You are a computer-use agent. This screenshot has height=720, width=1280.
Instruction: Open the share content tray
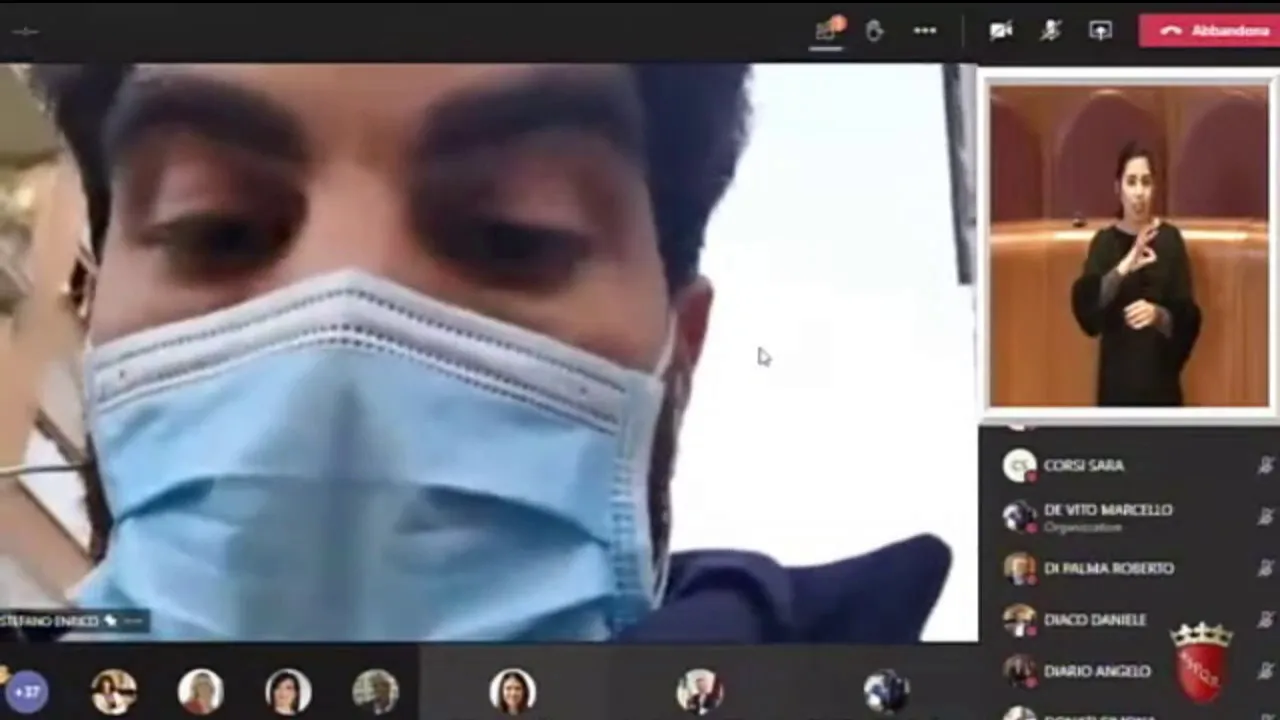coord(1100,31)
